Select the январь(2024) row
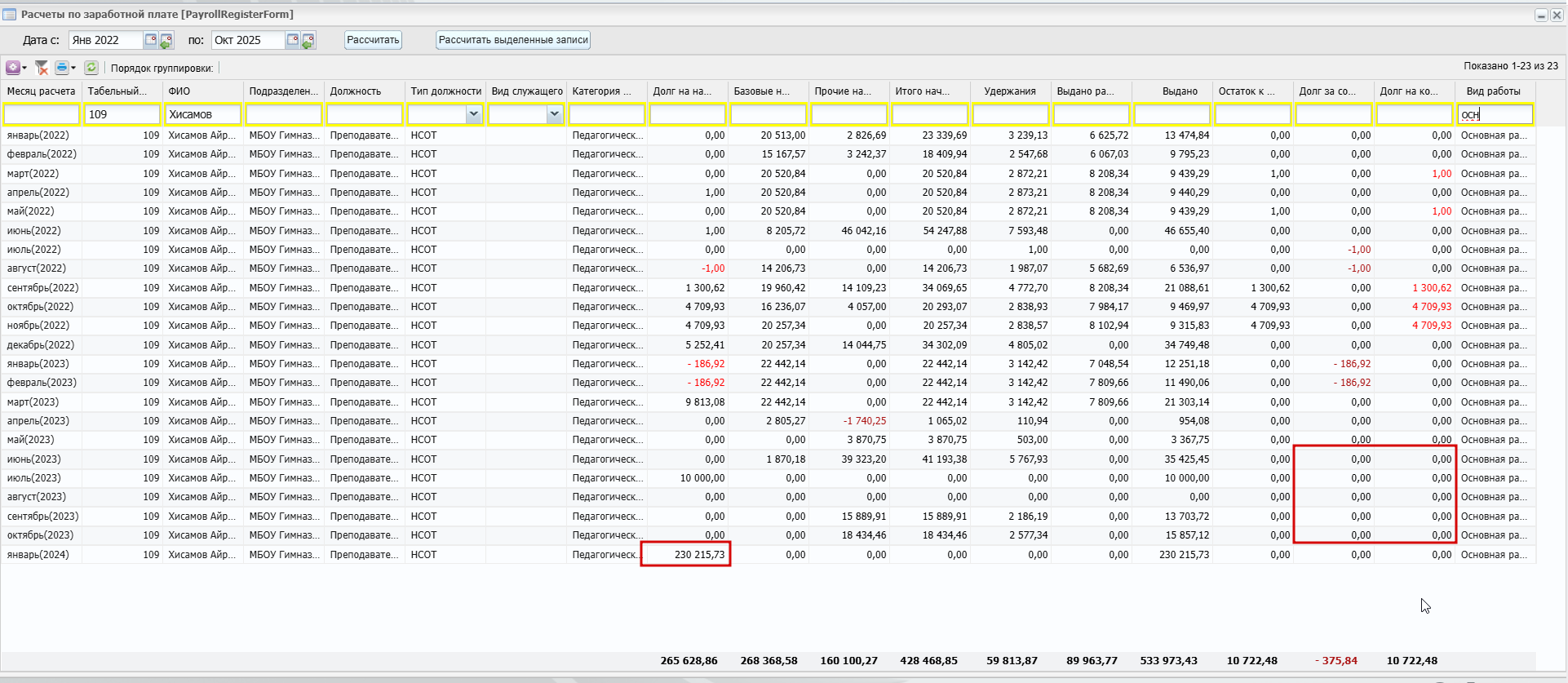1568x683 pixels. (x=39, y=555)
